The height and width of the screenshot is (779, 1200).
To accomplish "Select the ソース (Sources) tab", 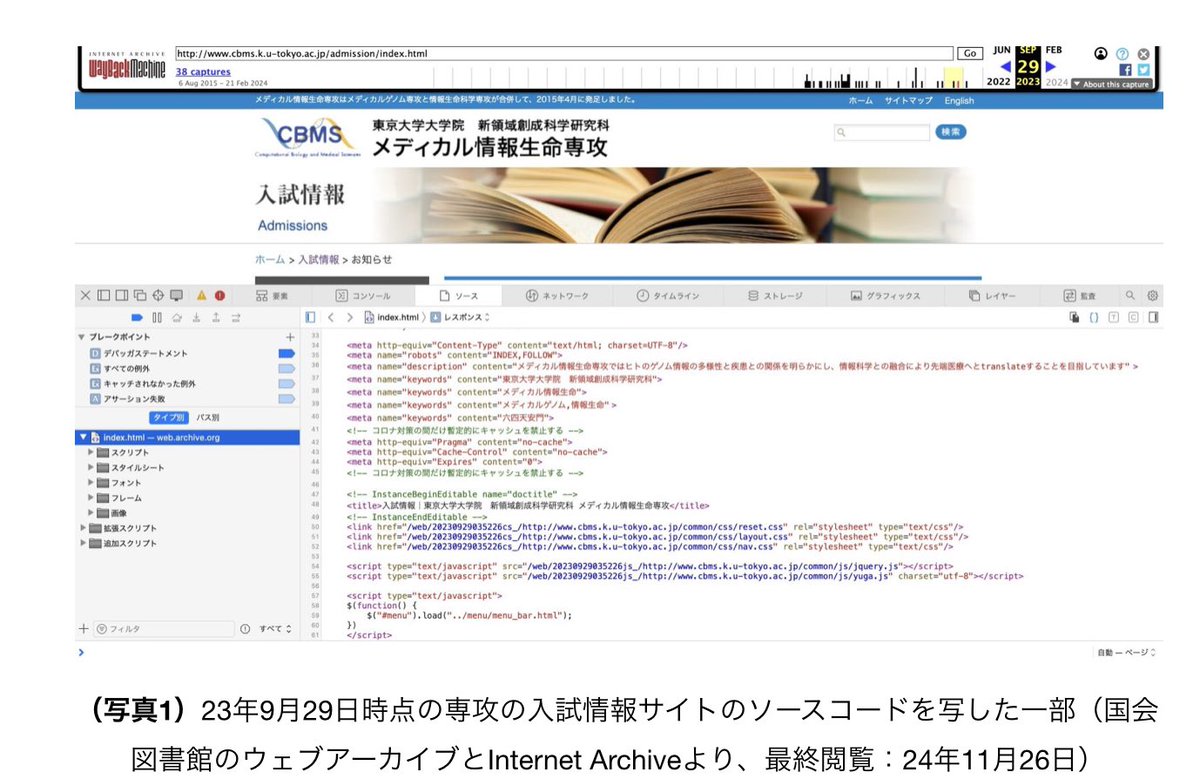I will (460, 296).
